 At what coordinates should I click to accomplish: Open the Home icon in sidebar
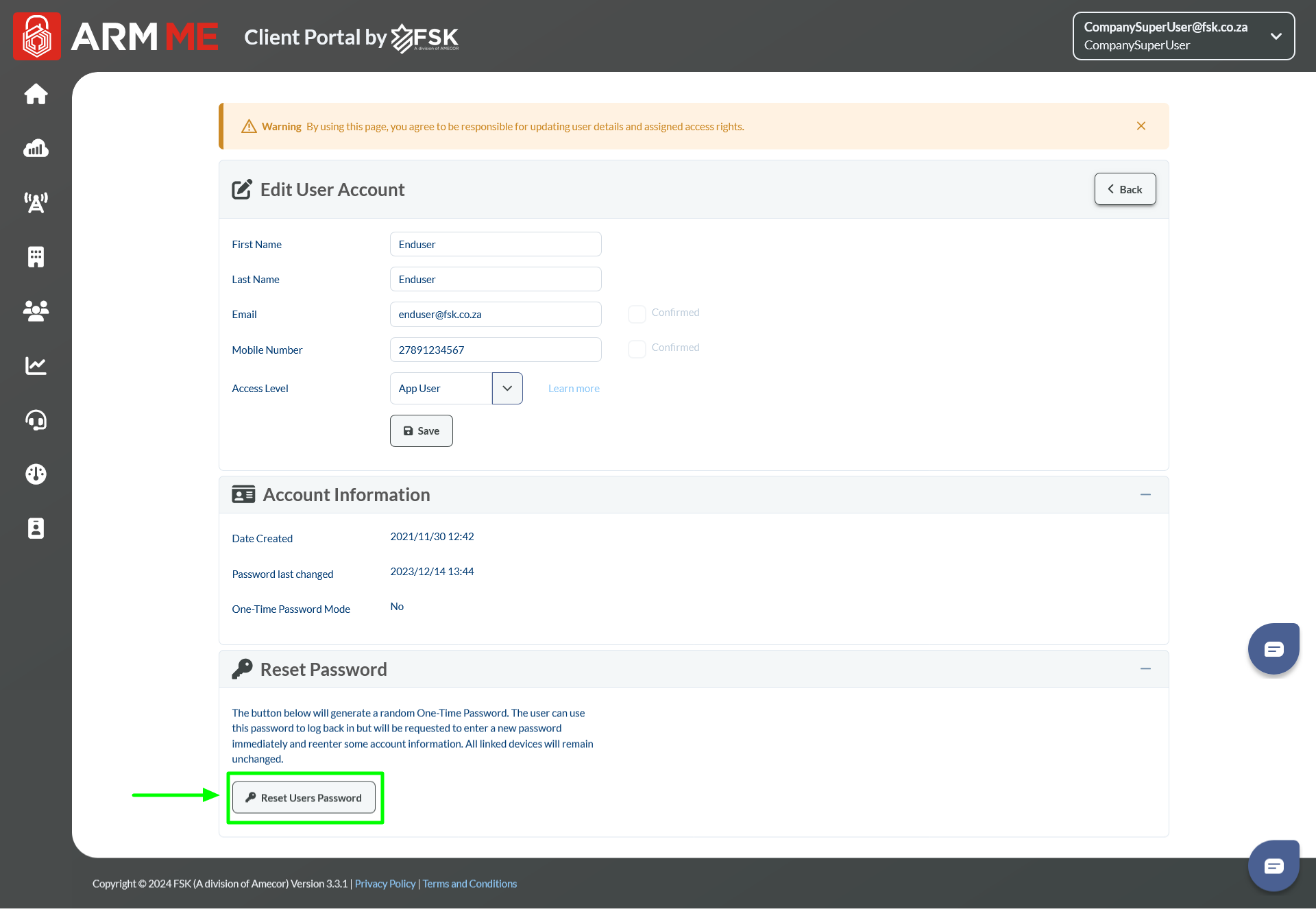(36, 94)
